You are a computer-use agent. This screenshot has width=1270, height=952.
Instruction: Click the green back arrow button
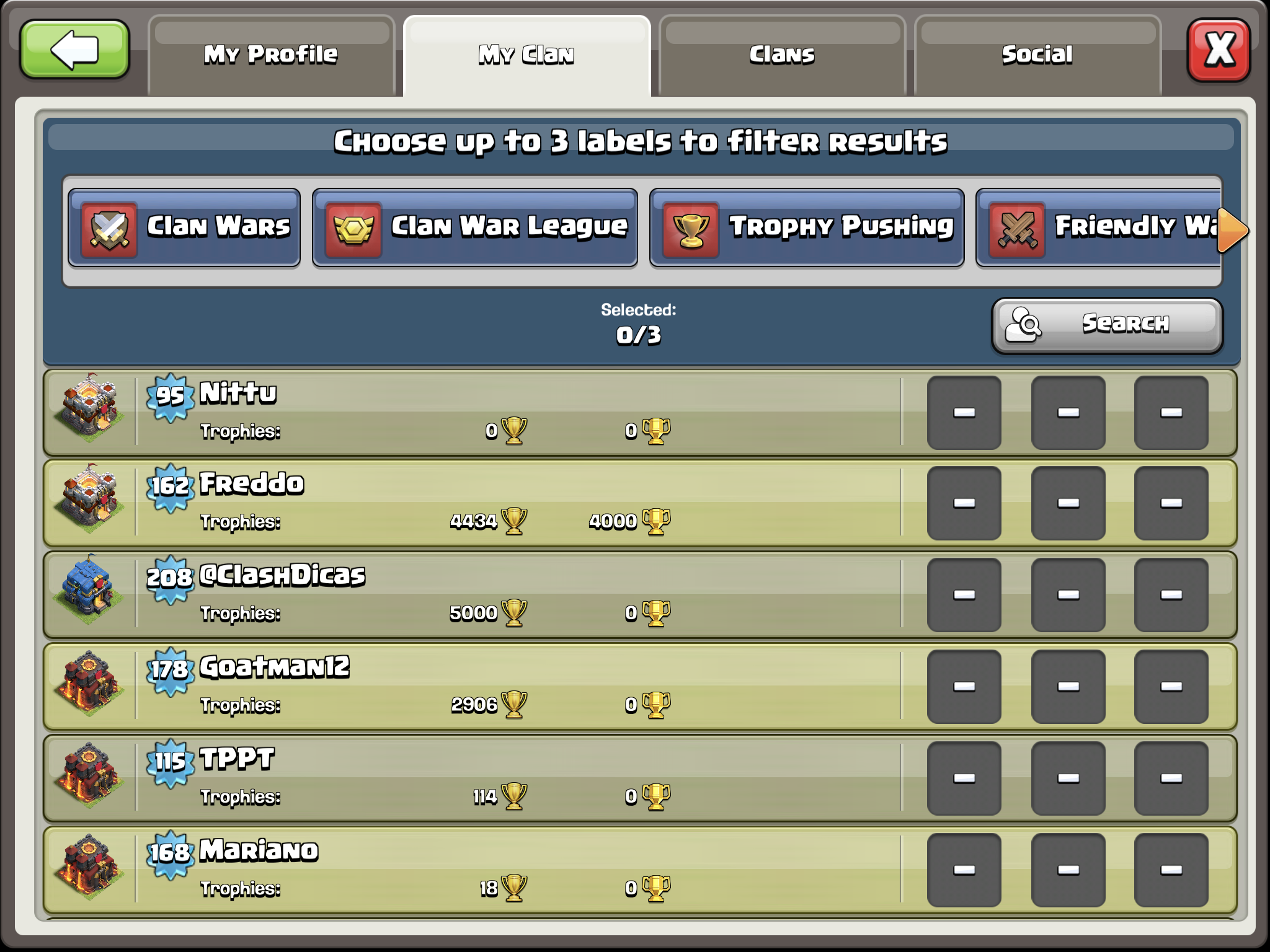(x=74, y=50)
